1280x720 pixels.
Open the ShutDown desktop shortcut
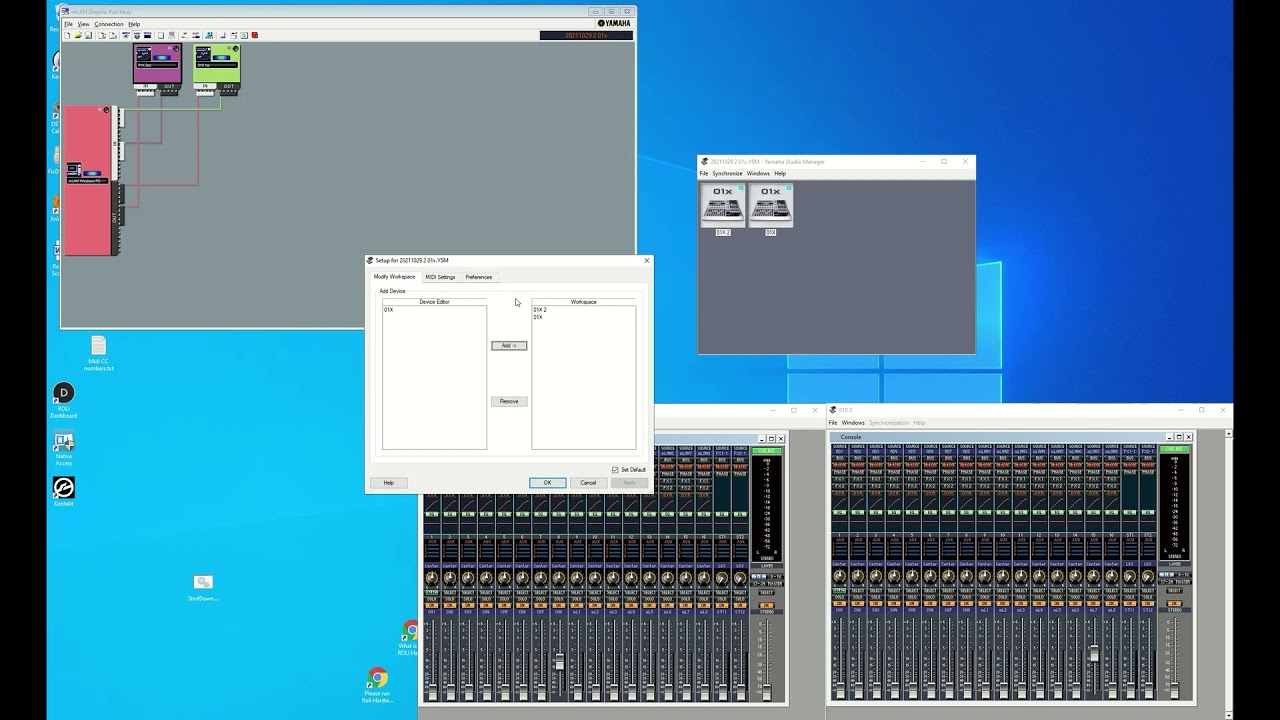coord(203,587)
